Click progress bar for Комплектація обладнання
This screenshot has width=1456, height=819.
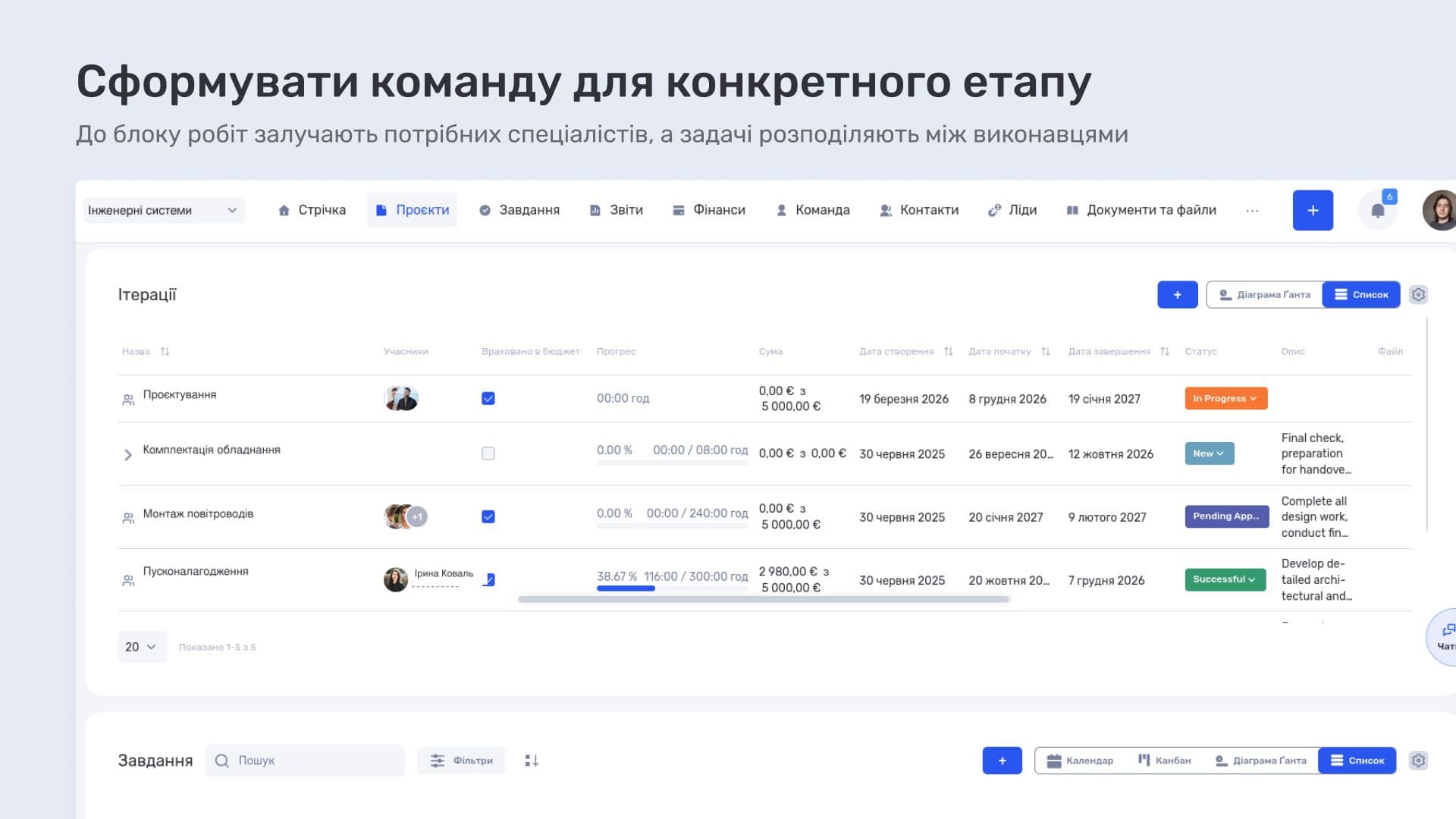pyautogui.click(x=673, y=463)
